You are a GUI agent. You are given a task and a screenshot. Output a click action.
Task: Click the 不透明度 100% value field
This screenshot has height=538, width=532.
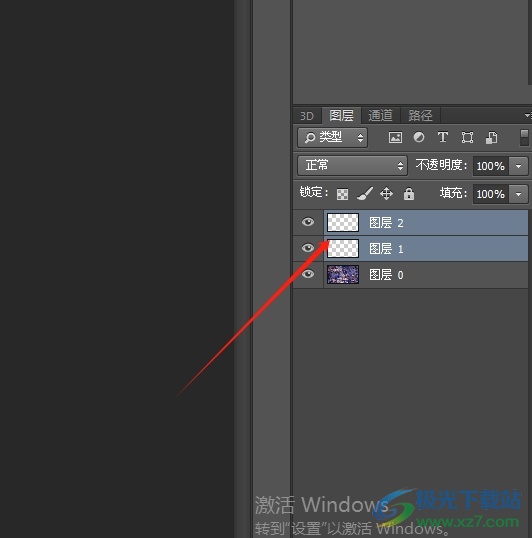[x=491, y=166]
